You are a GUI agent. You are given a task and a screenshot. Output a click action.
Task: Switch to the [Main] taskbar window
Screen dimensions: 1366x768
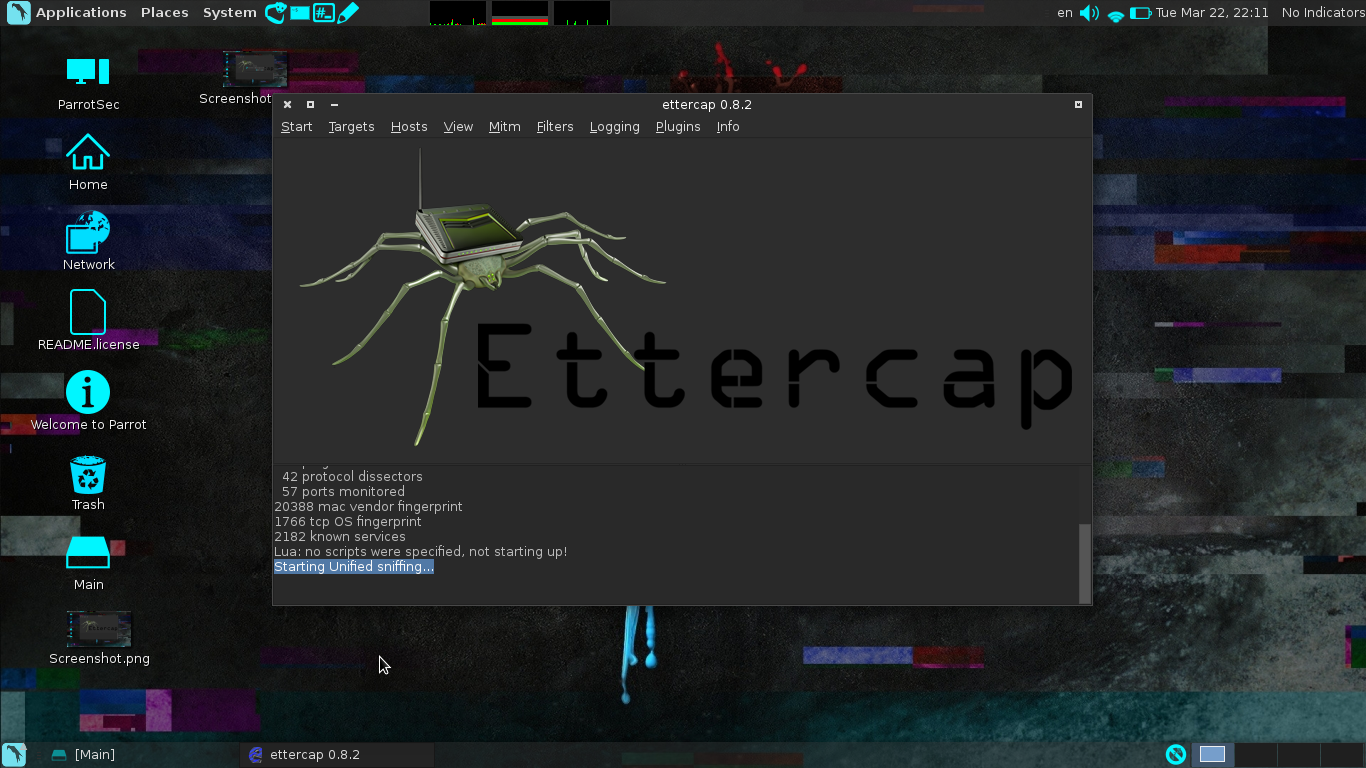point(84,755)
